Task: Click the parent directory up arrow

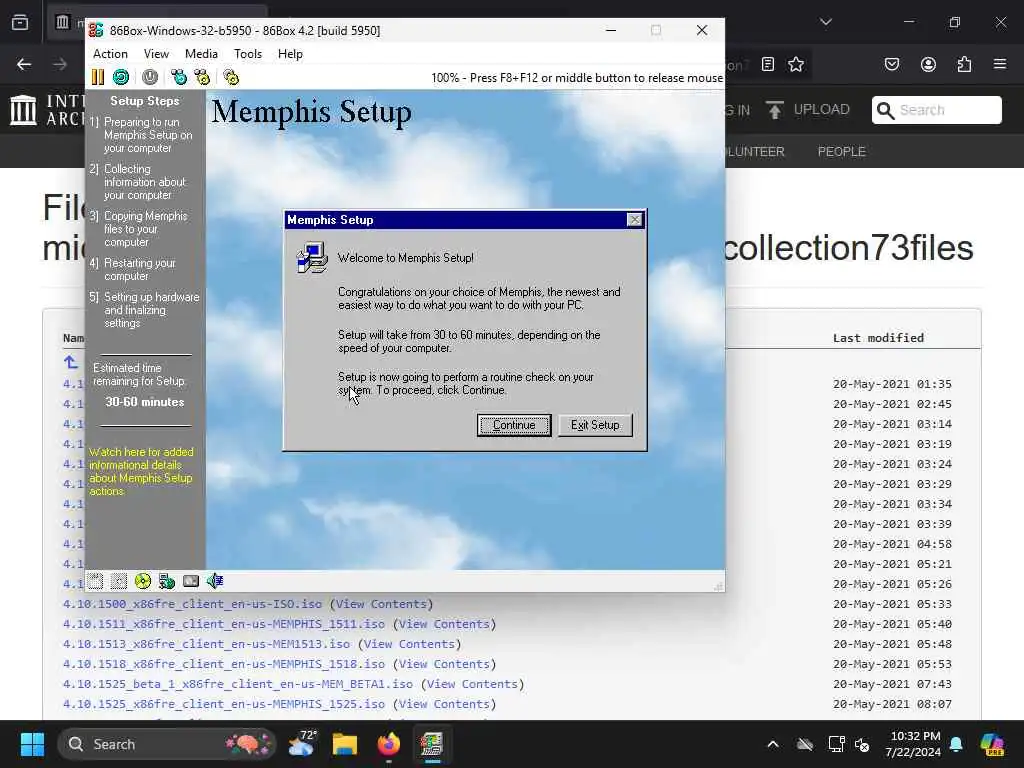Action: [71, 362]
